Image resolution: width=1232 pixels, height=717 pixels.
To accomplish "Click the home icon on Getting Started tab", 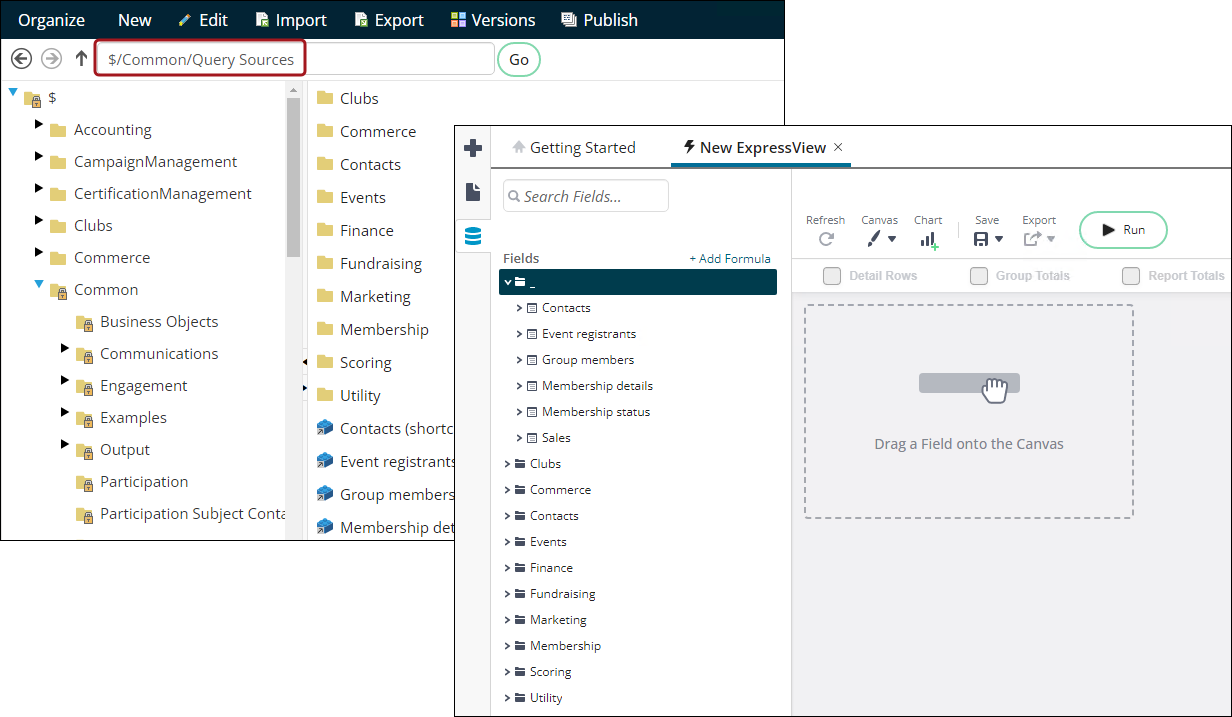I will point(518,147).
